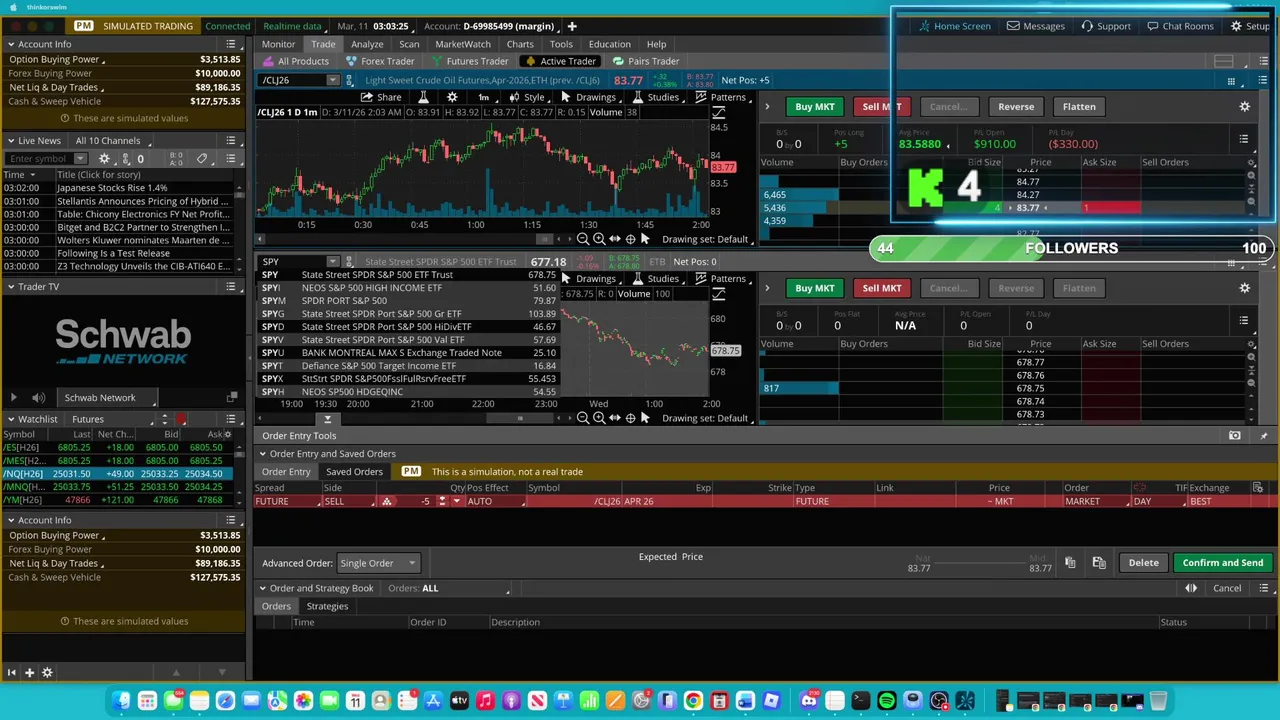1280x720 pixels.
Task: Open gear settings of SPY Active Trader panel
Action: 1244,288
